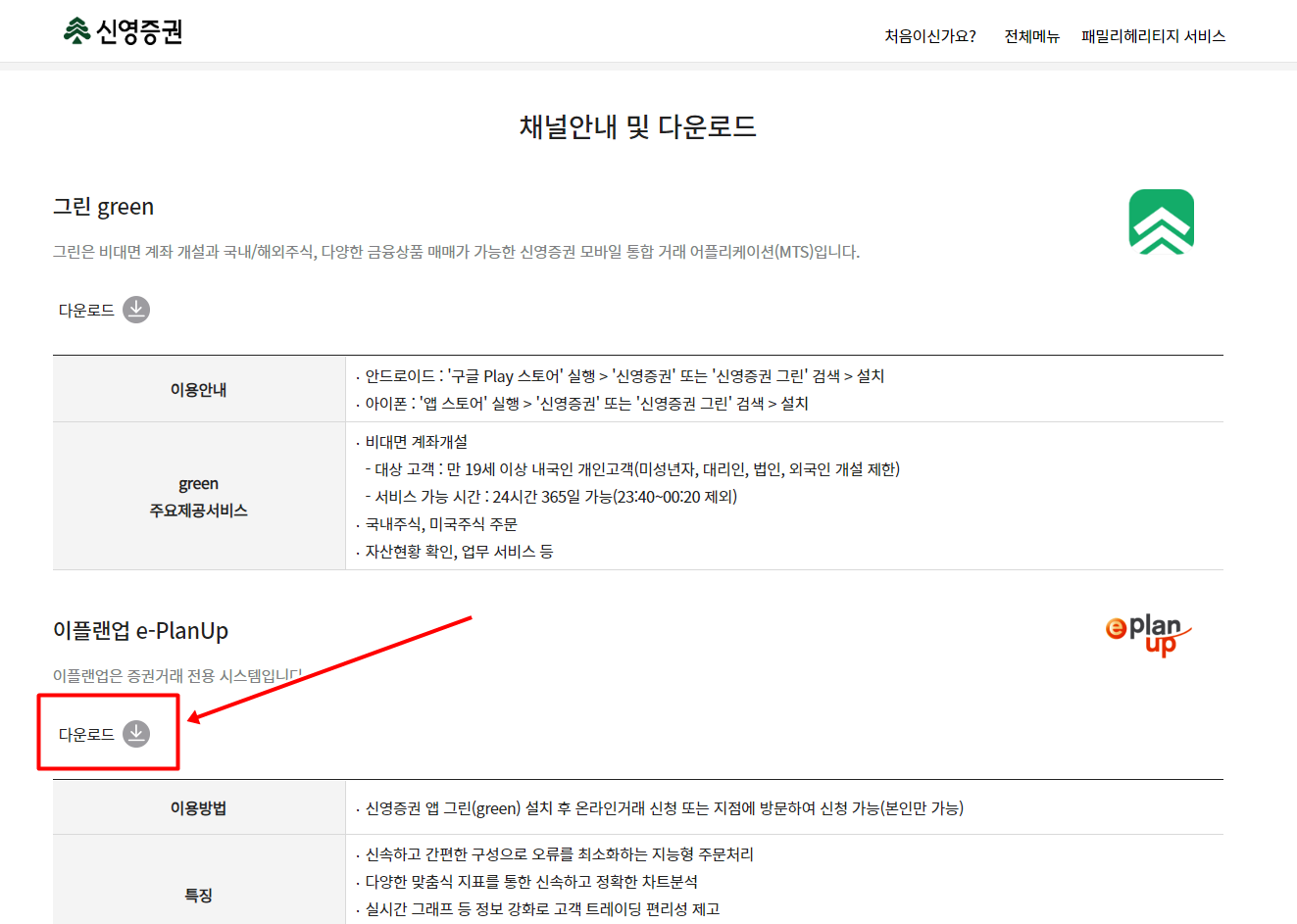Click the 신영증권 logo in the header
This screenshot has width=1297, height=924.
(x=123, y=31)
